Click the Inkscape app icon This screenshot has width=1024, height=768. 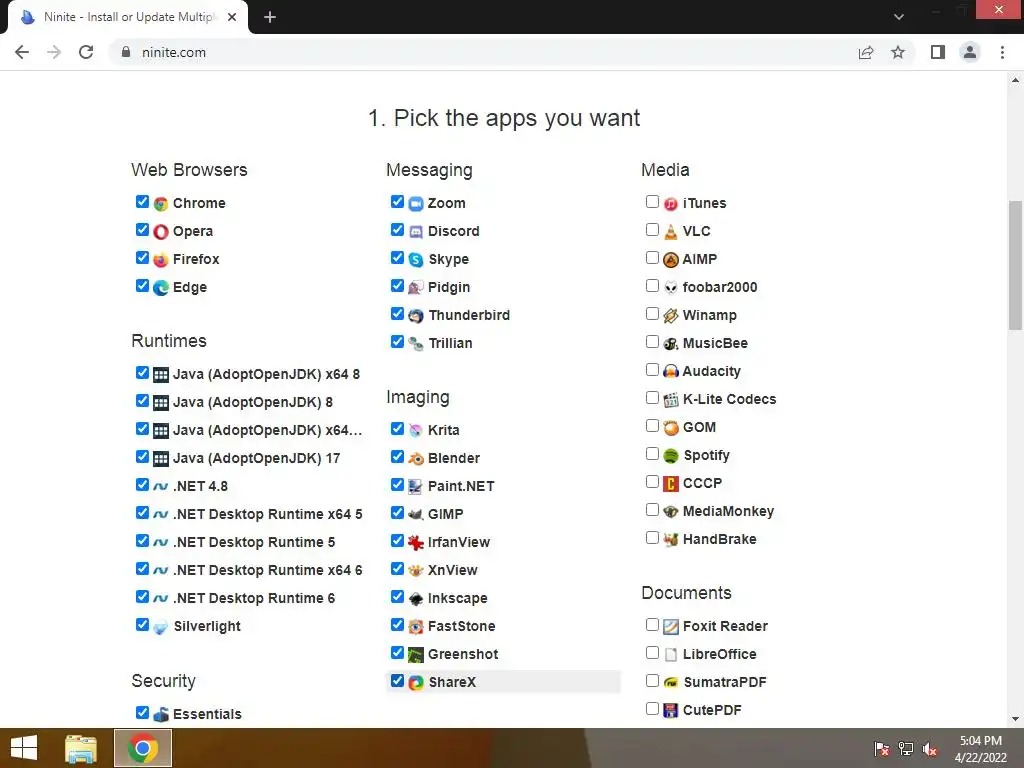(416, 599)
